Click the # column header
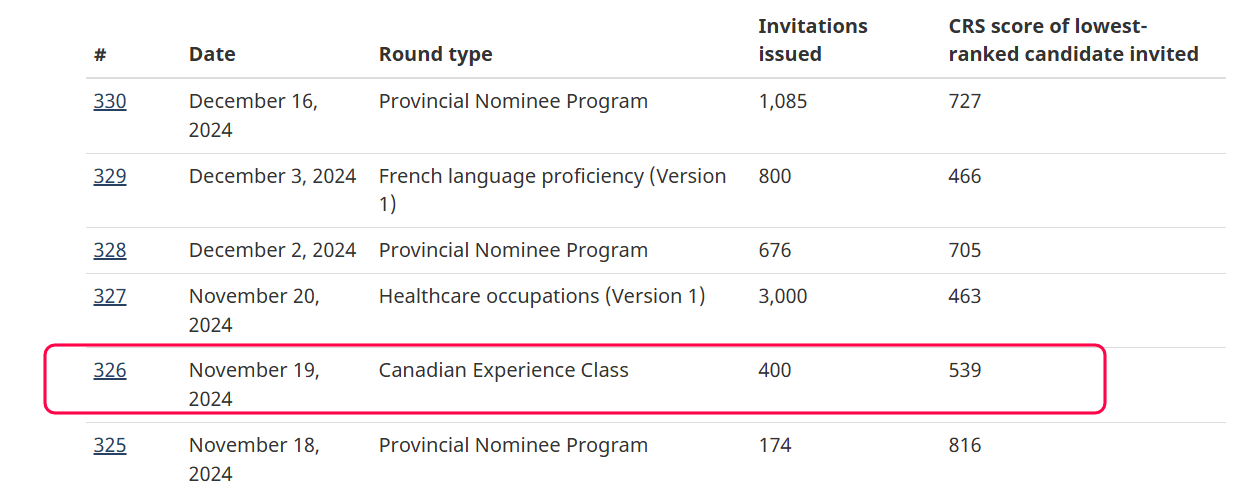This screenshot has height=493, width=1252. pyautogui.click(x=100, y=54)
